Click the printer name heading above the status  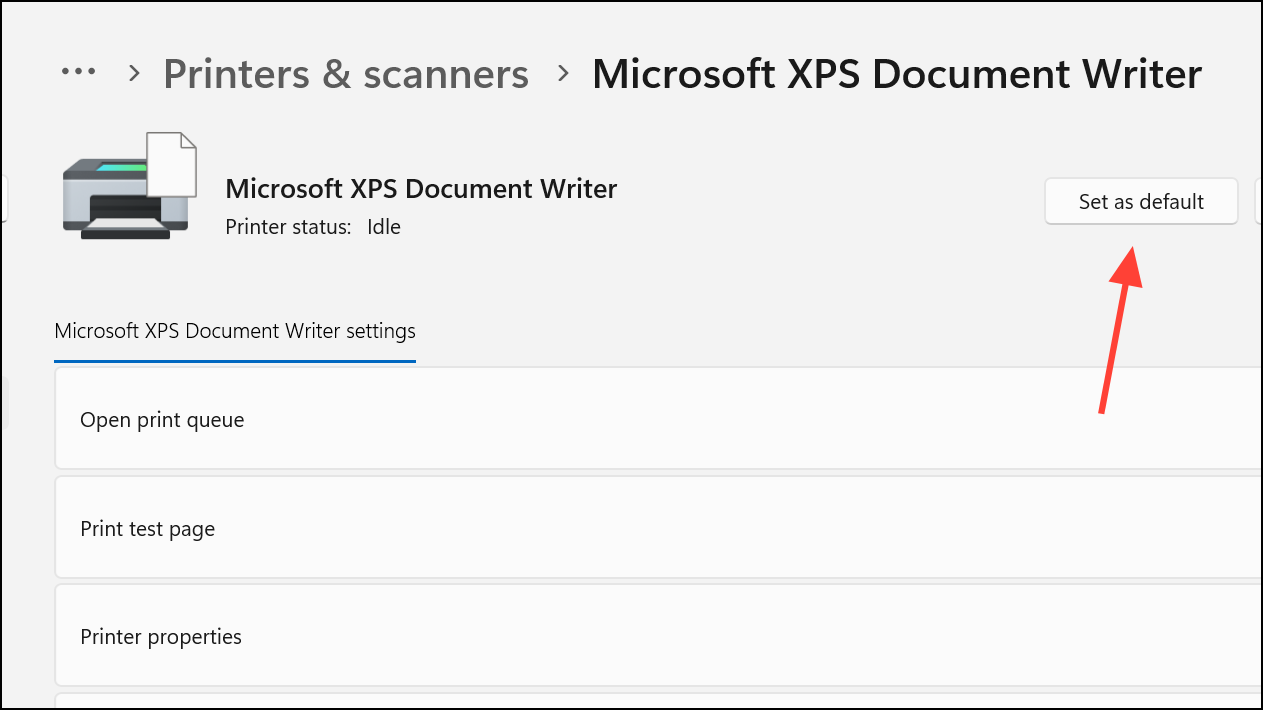coord(421,188)
